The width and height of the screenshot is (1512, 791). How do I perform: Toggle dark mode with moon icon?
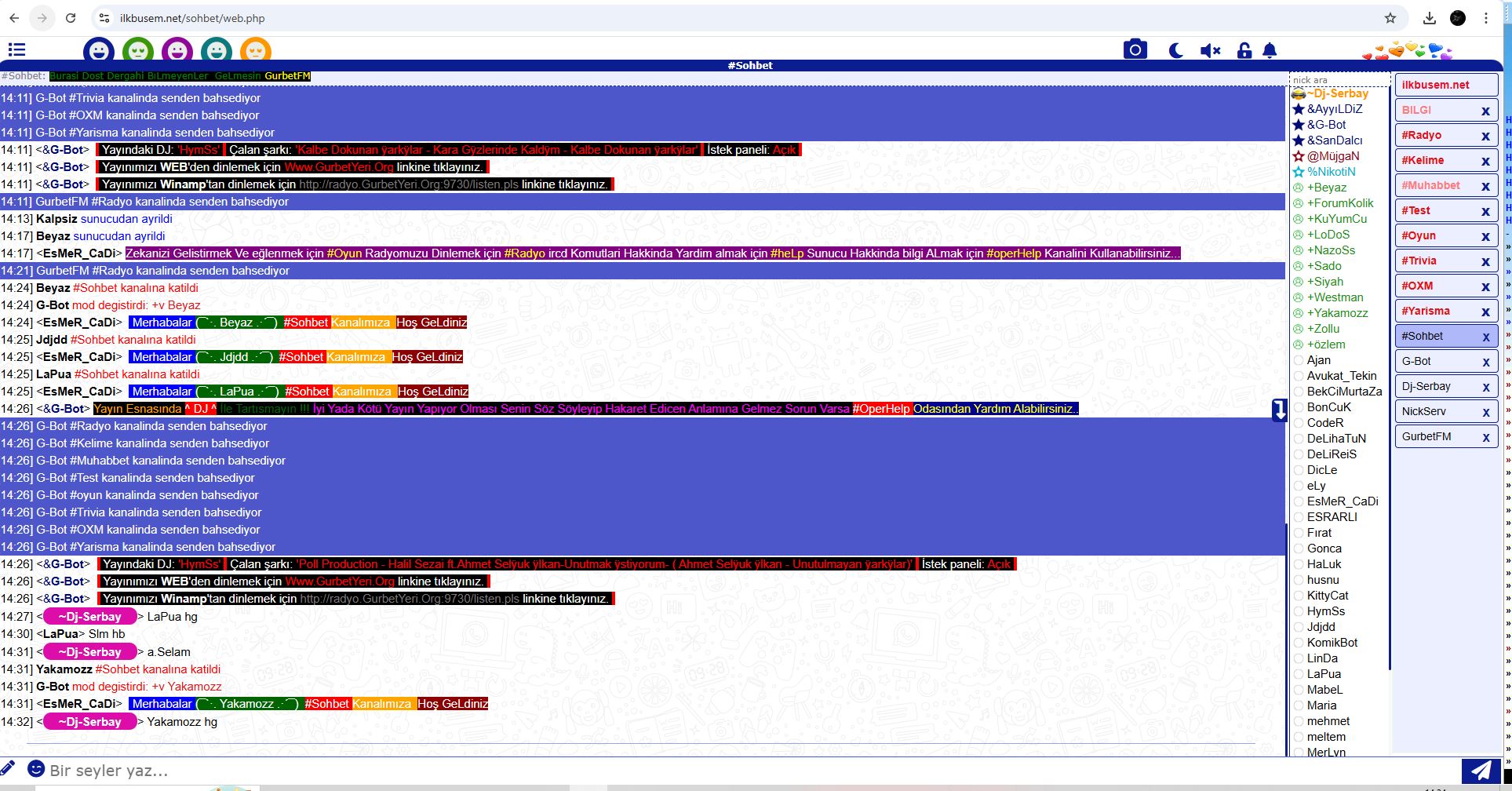point(1175,51)
